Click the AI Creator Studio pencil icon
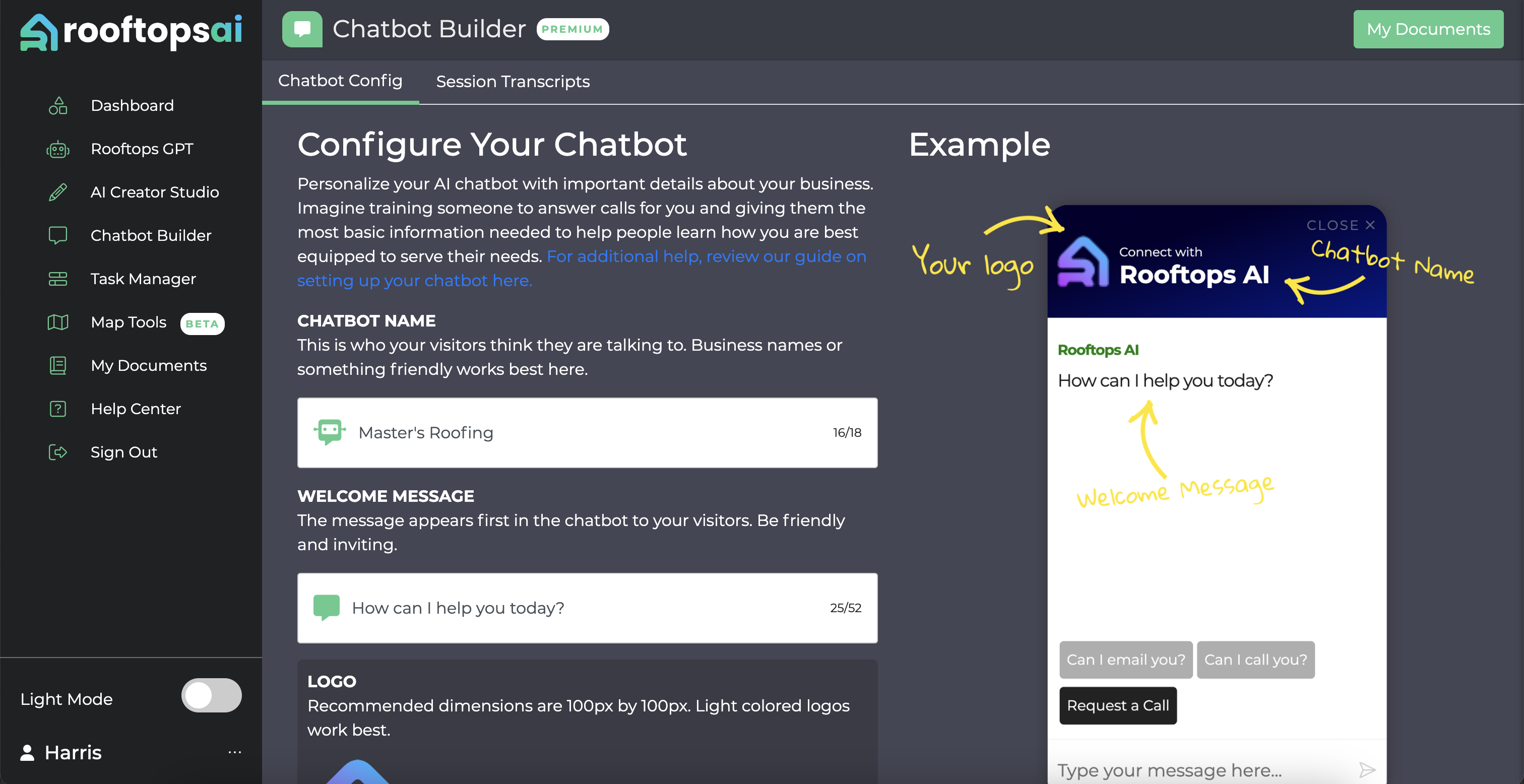Image resolution: width=1524 pixels, height=784 pixels. (57, 192)
